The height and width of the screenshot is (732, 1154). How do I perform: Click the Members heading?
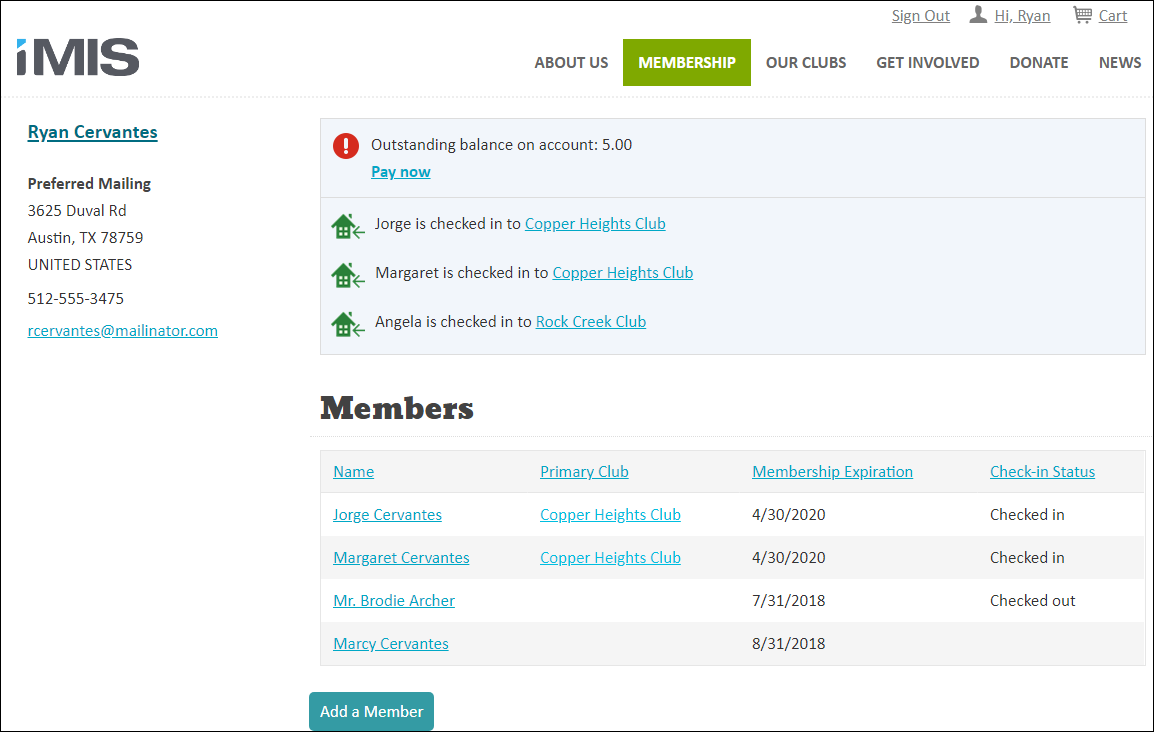click(x=397, y=408)
